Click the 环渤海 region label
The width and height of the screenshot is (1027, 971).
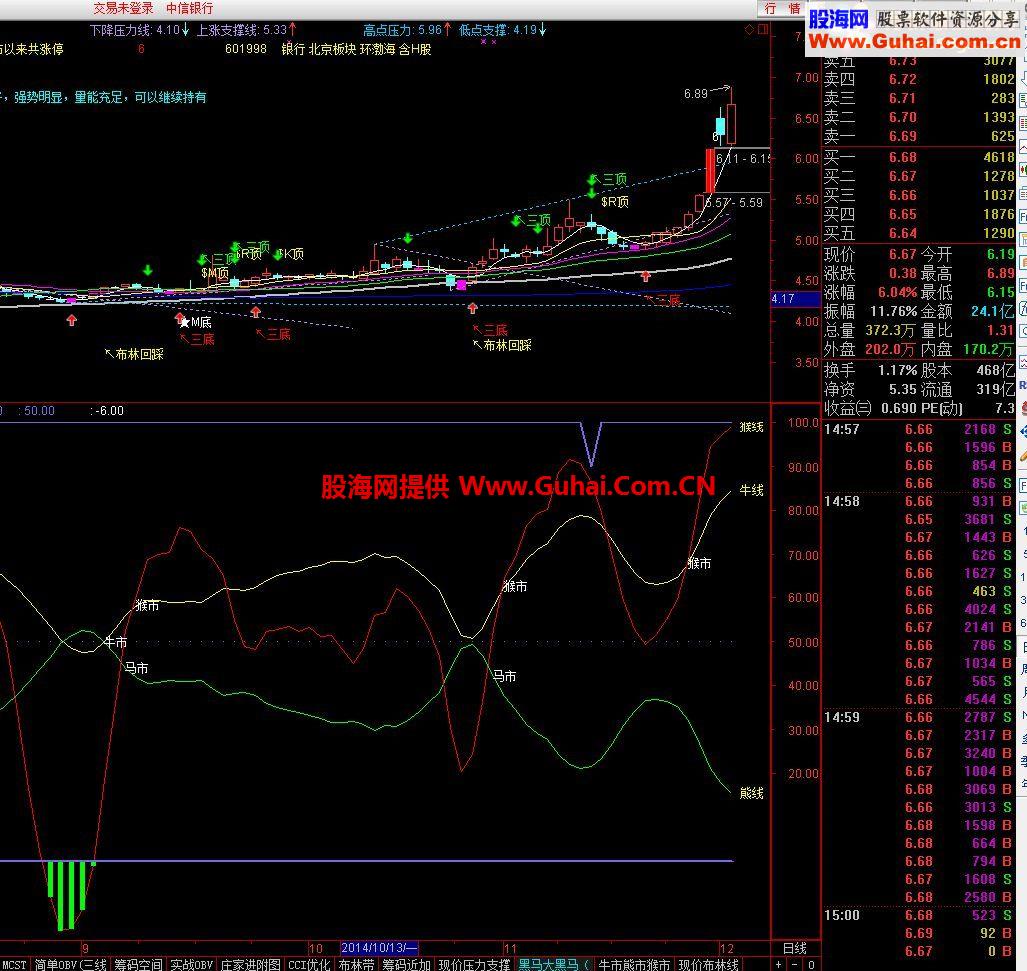(x=378, y=49)
